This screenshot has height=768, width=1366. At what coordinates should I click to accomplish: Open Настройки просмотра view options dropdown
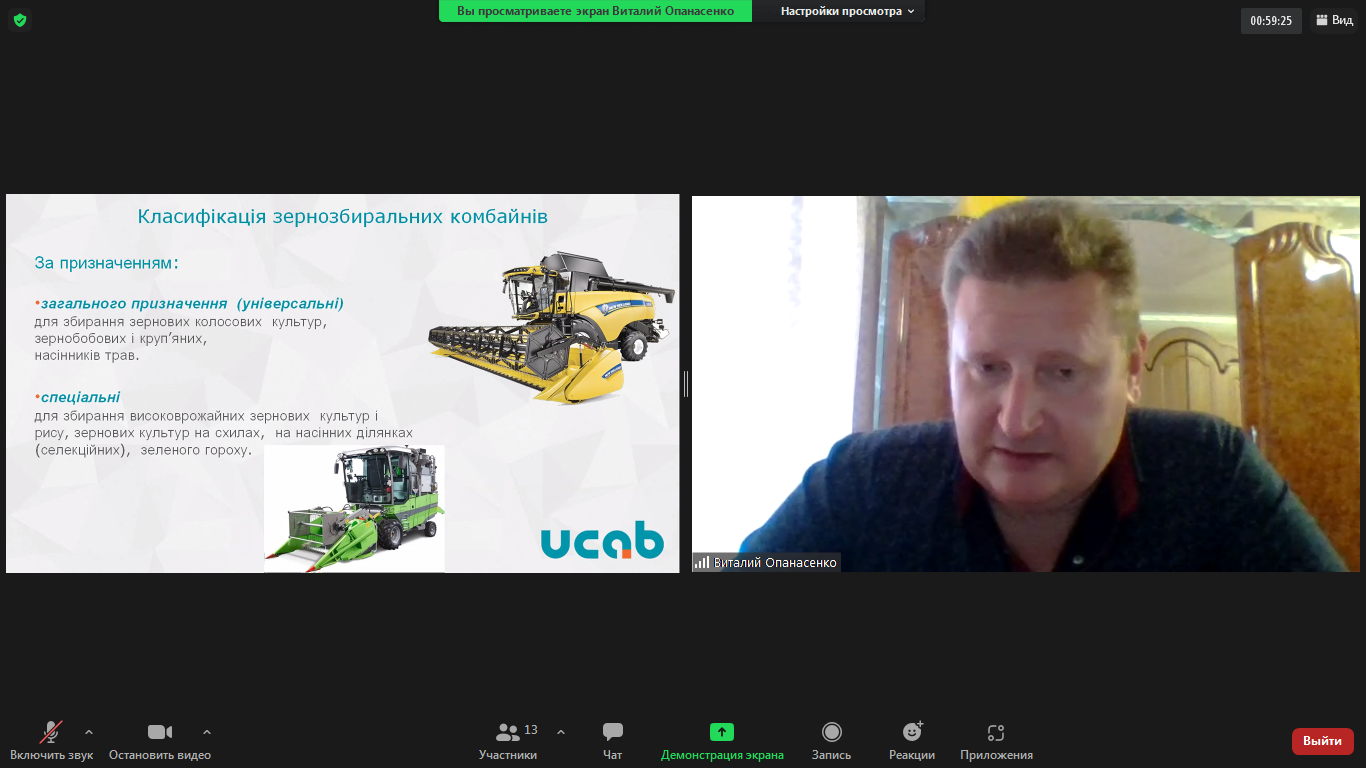tap(847, 11)
